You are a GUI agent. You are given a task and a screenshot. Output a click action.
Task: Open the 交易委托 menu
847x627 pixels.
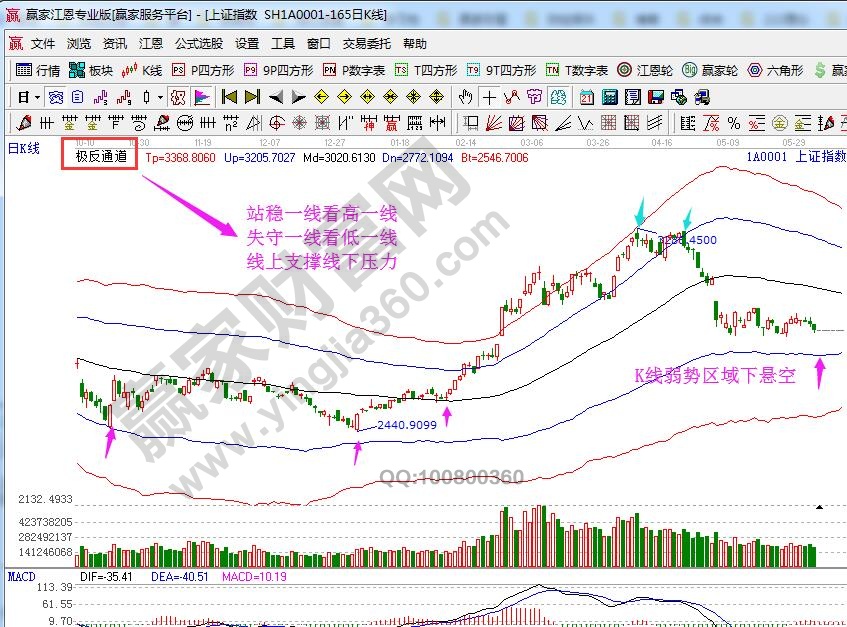pos(367,44)
